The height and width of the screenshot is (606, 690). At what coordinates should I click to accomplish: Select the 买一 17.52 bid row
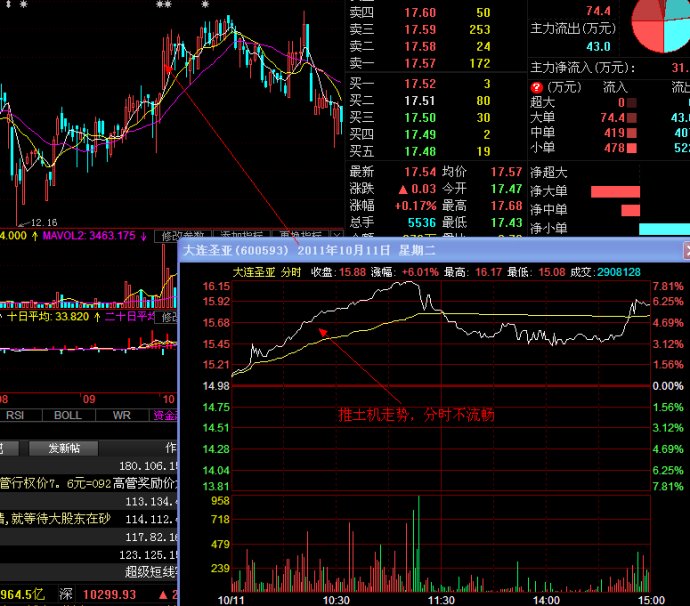pyautogui.click(x=420, y=84)
